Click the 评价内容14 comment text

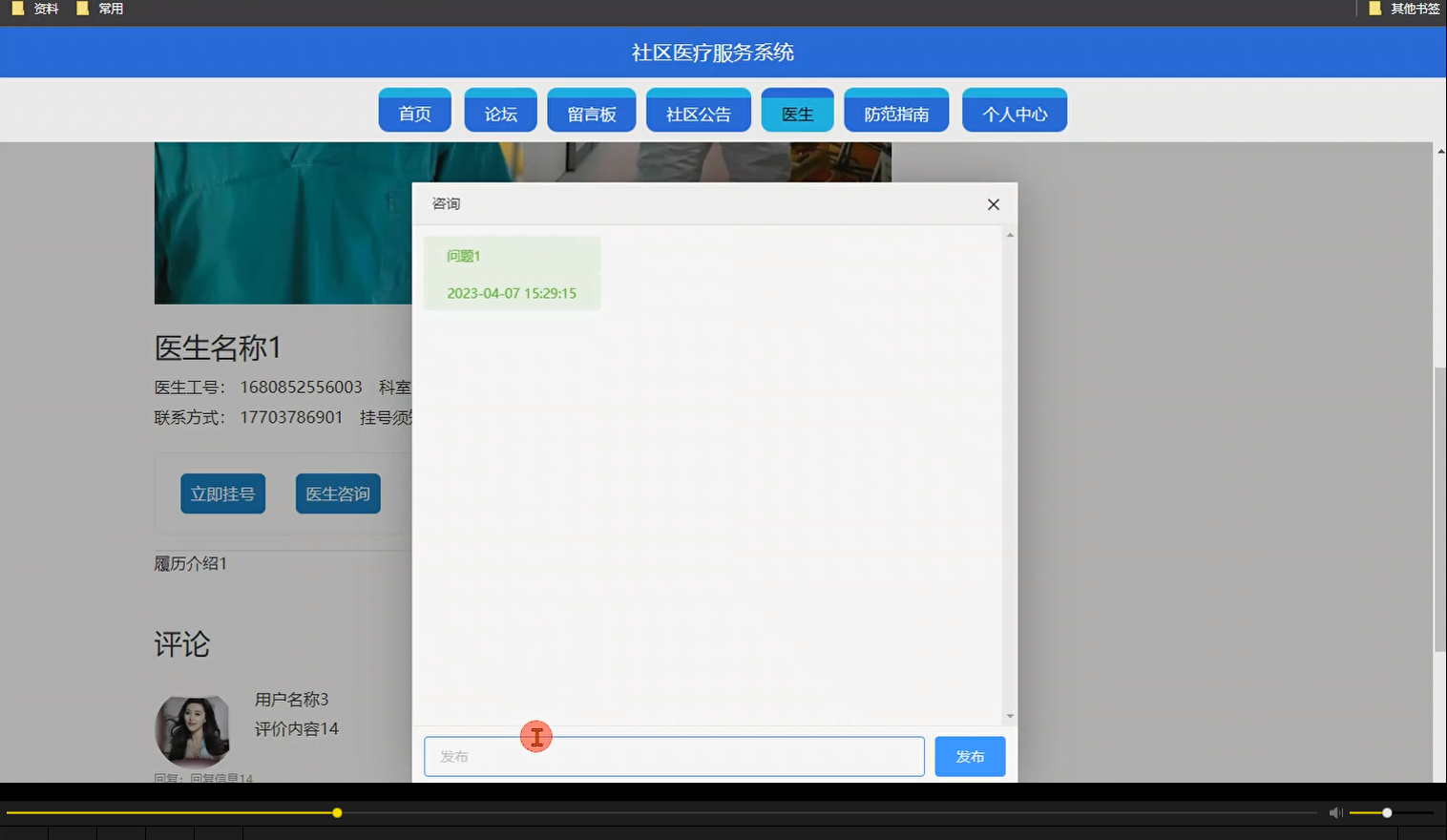pyautogui.click(x=296, y=728)
